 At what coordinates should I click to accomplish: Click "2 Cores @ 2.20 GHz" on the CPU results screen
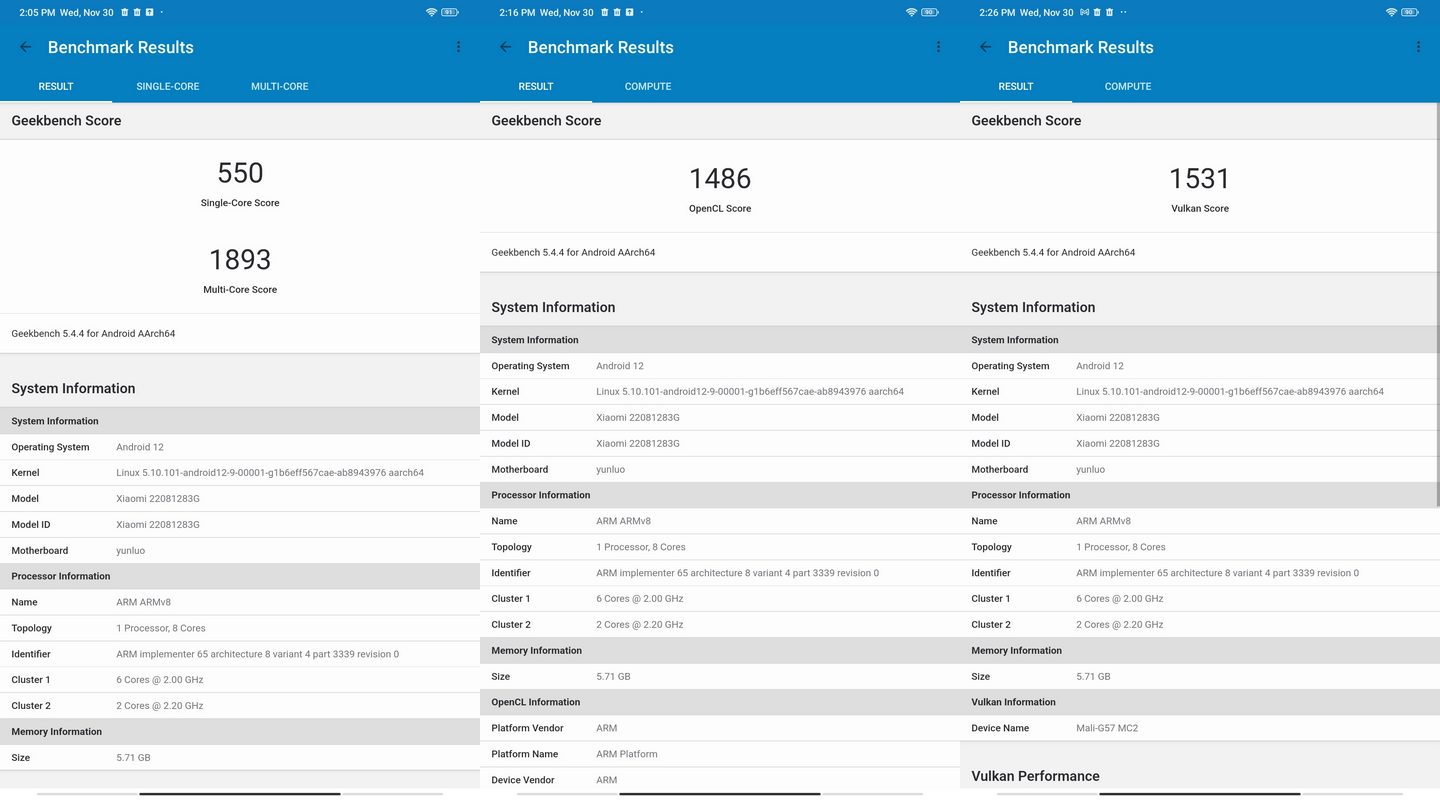click(x=160, y=706)
